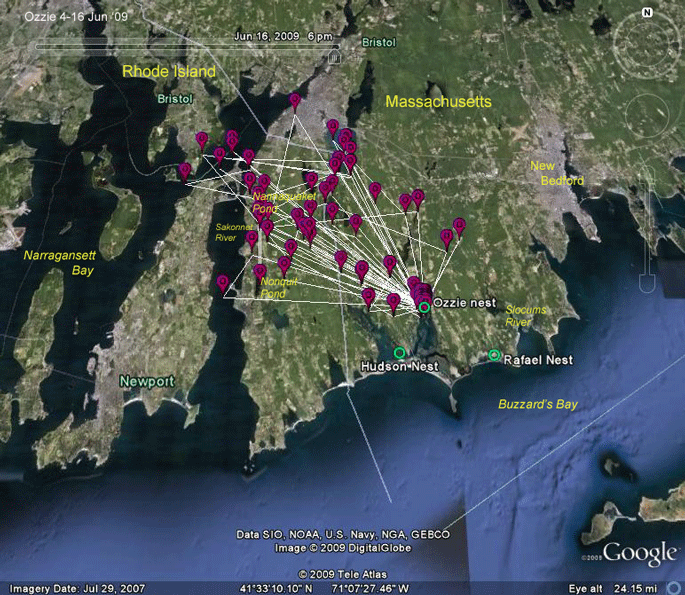The image size is (685, 595).
Task: Click the Bristol label in Rhode Island
Action: [175, 99]
